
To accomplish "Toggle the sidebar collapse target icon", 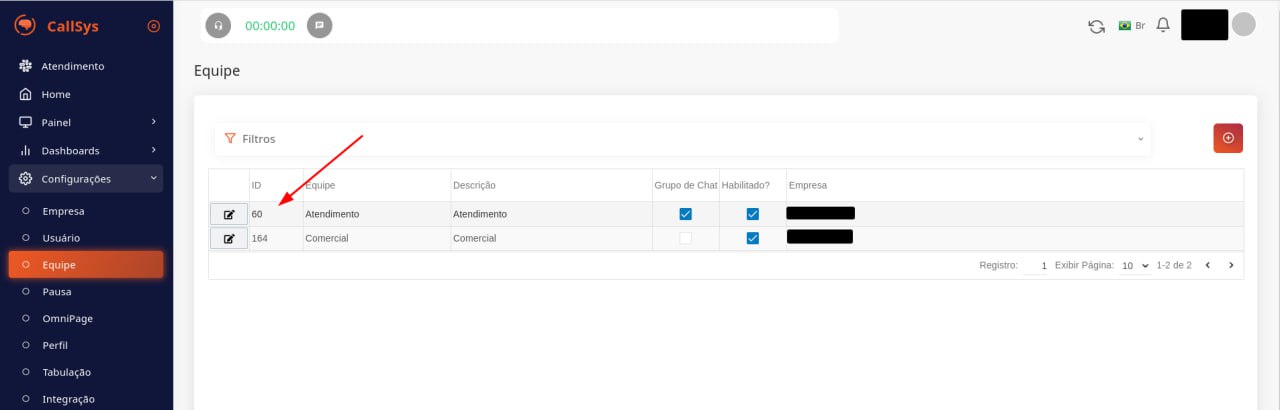I will tap(153, 27).
